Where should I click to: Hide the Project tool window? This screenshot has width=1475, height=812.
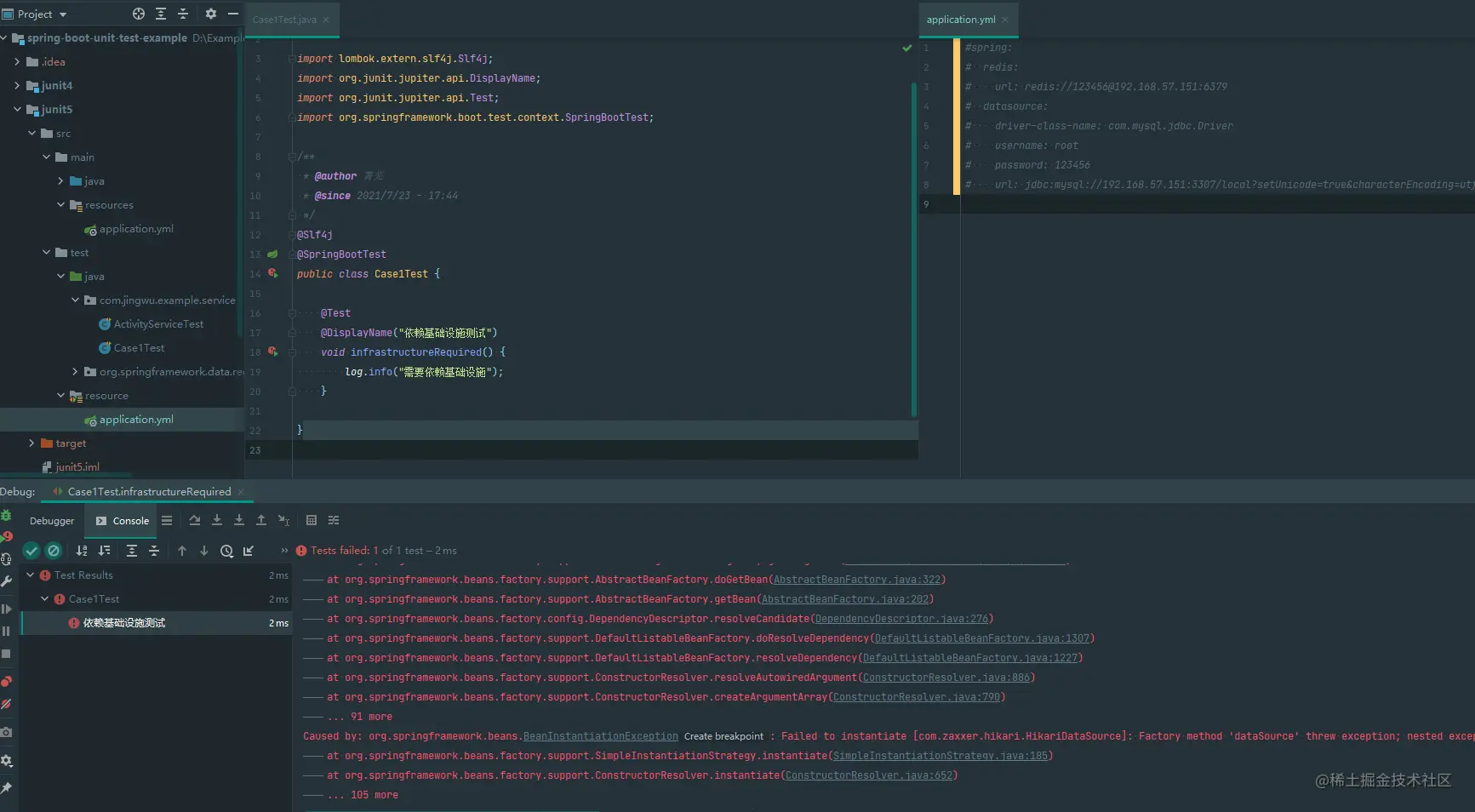pyautogui.click(x=233, y=14)
